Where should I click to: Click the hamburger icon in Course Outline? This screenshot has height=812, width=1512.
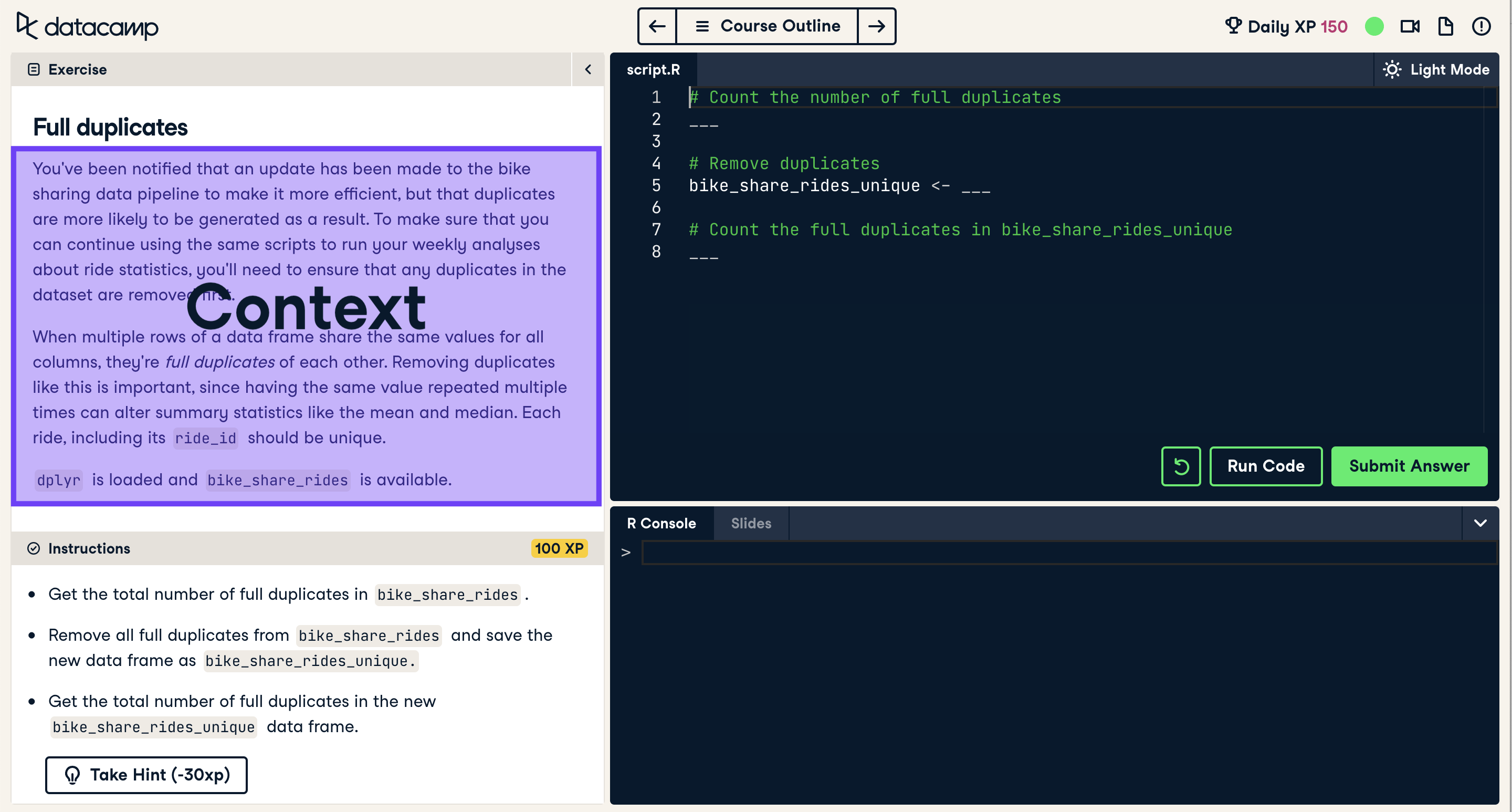(x=702, y=26)
